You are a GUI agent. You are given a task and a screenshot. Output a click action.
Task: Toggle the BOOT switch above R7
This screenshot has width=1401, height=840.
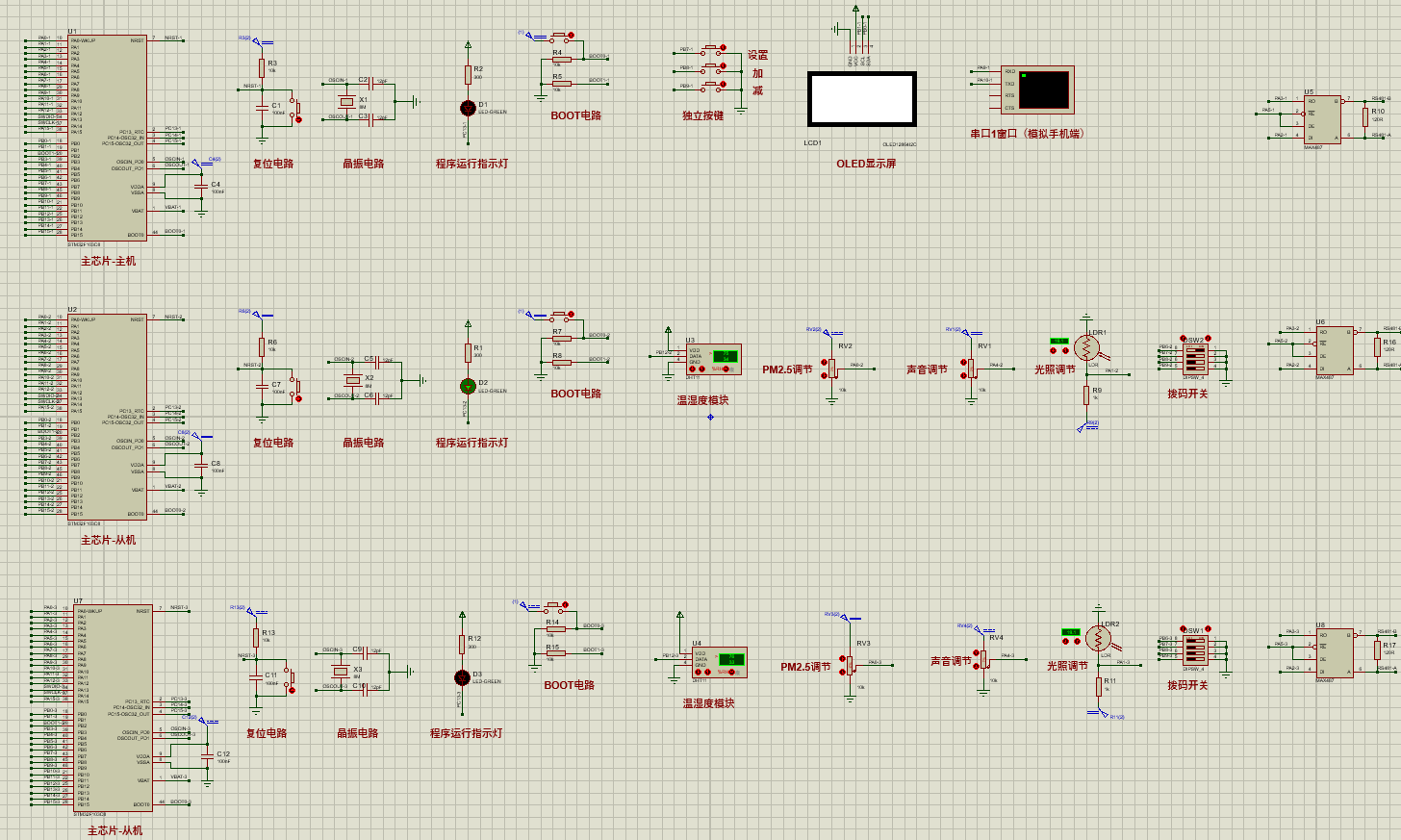[x=562, y=316]
